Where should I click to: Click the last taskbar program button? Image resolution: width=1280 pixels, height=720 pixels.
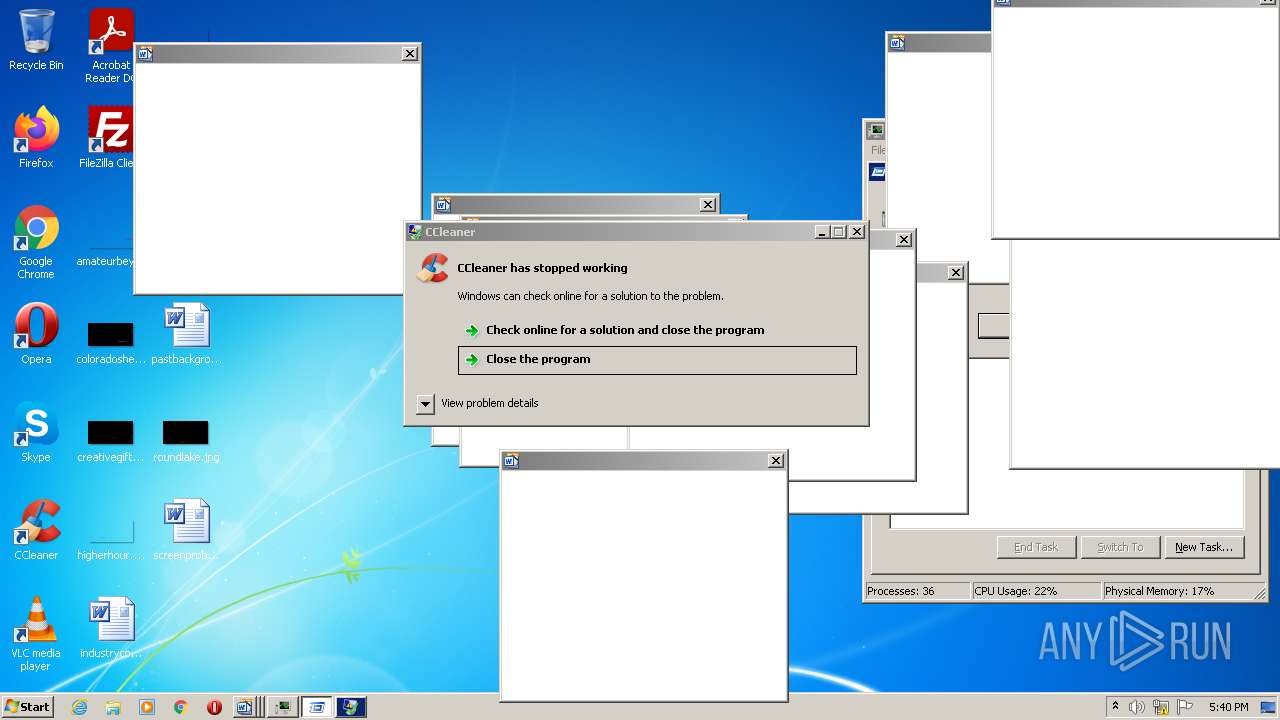(351, 707)
